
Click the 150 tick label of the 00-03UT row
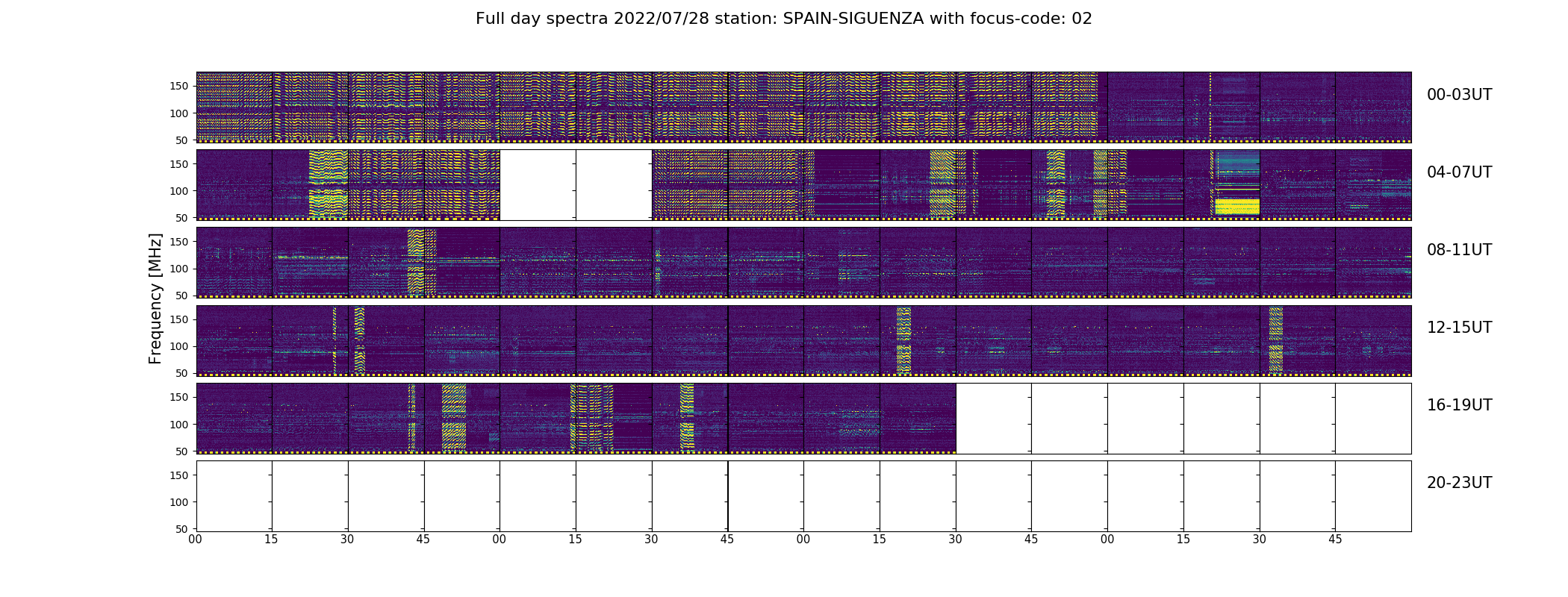[178, 87]
